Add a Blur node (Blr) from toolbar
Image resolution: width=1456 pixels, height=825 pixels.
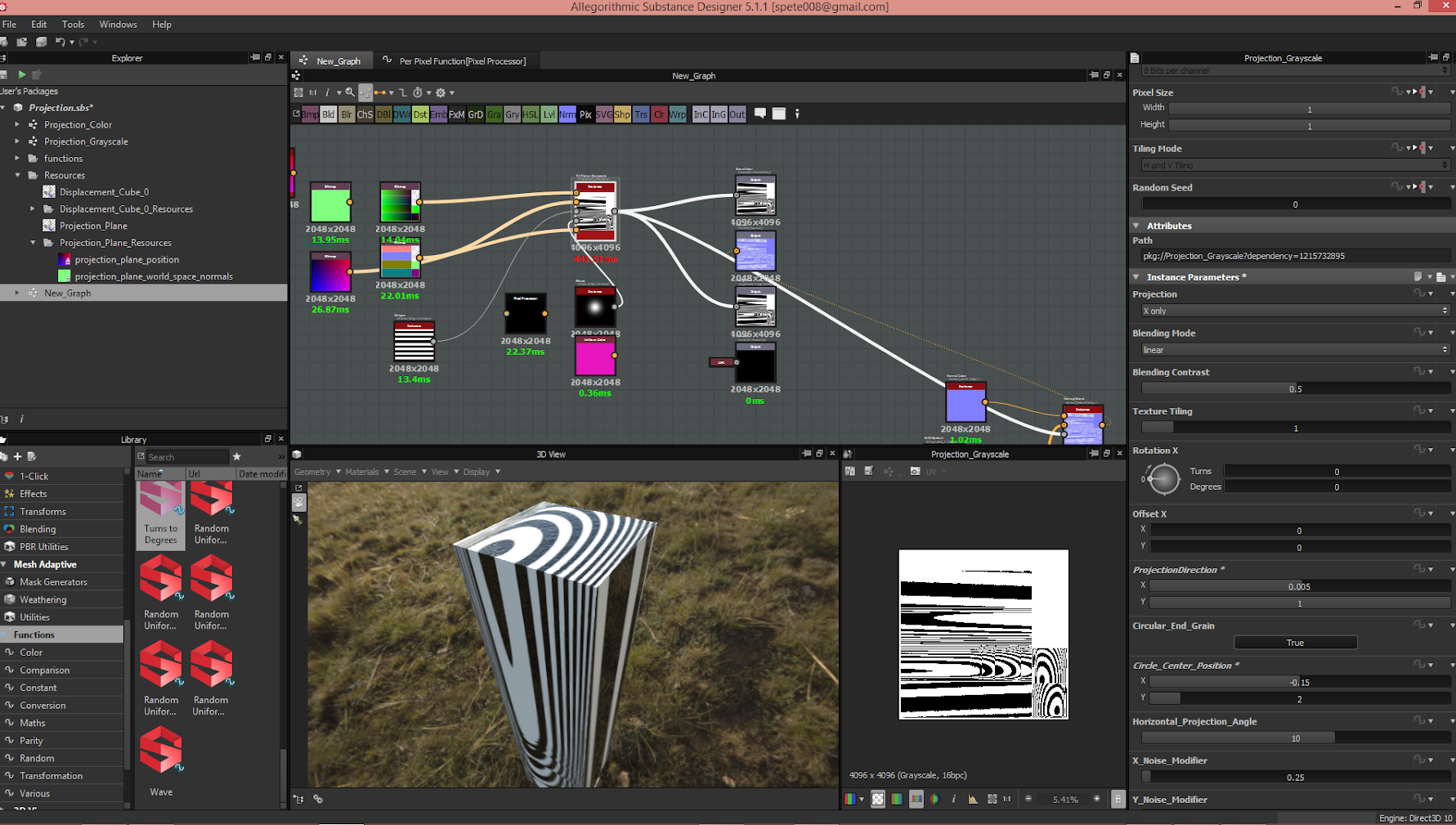[x=347, y=114]
